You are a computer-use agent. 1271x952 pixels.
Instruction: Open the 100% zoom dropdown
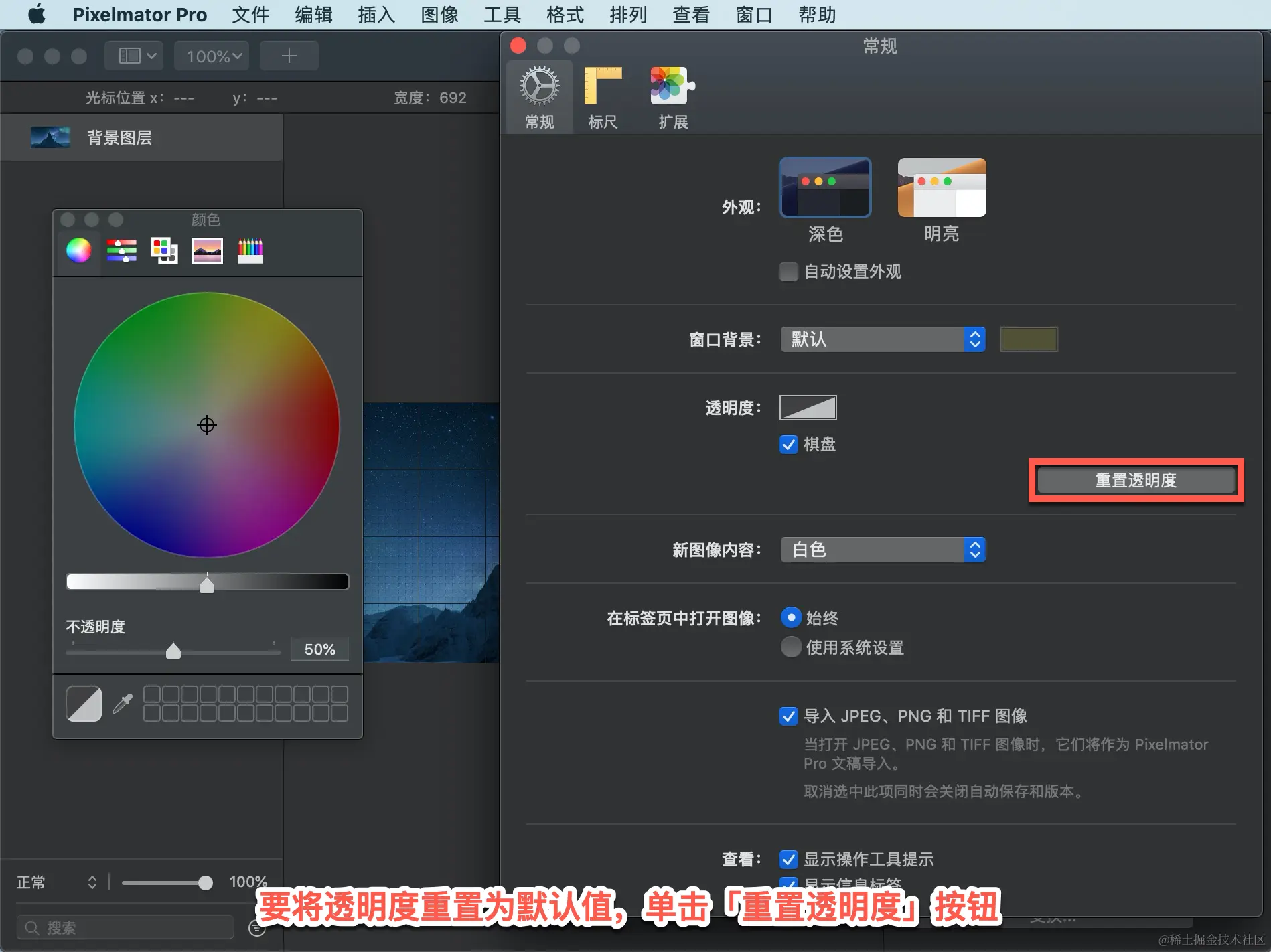pyautogui.click(x=212, y=56)
